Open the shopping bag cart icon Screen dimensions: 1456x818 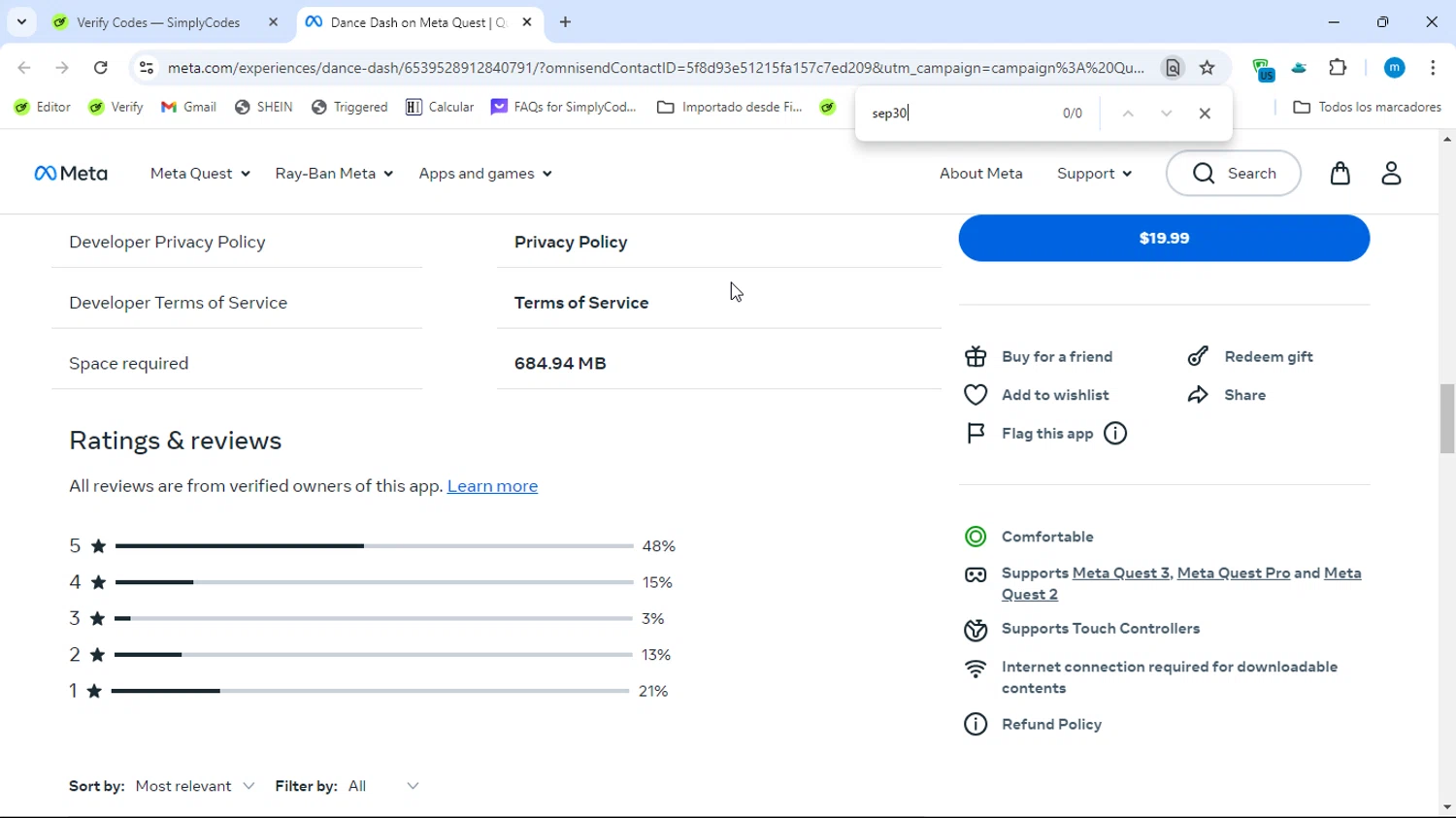[x=1340, y=174]
